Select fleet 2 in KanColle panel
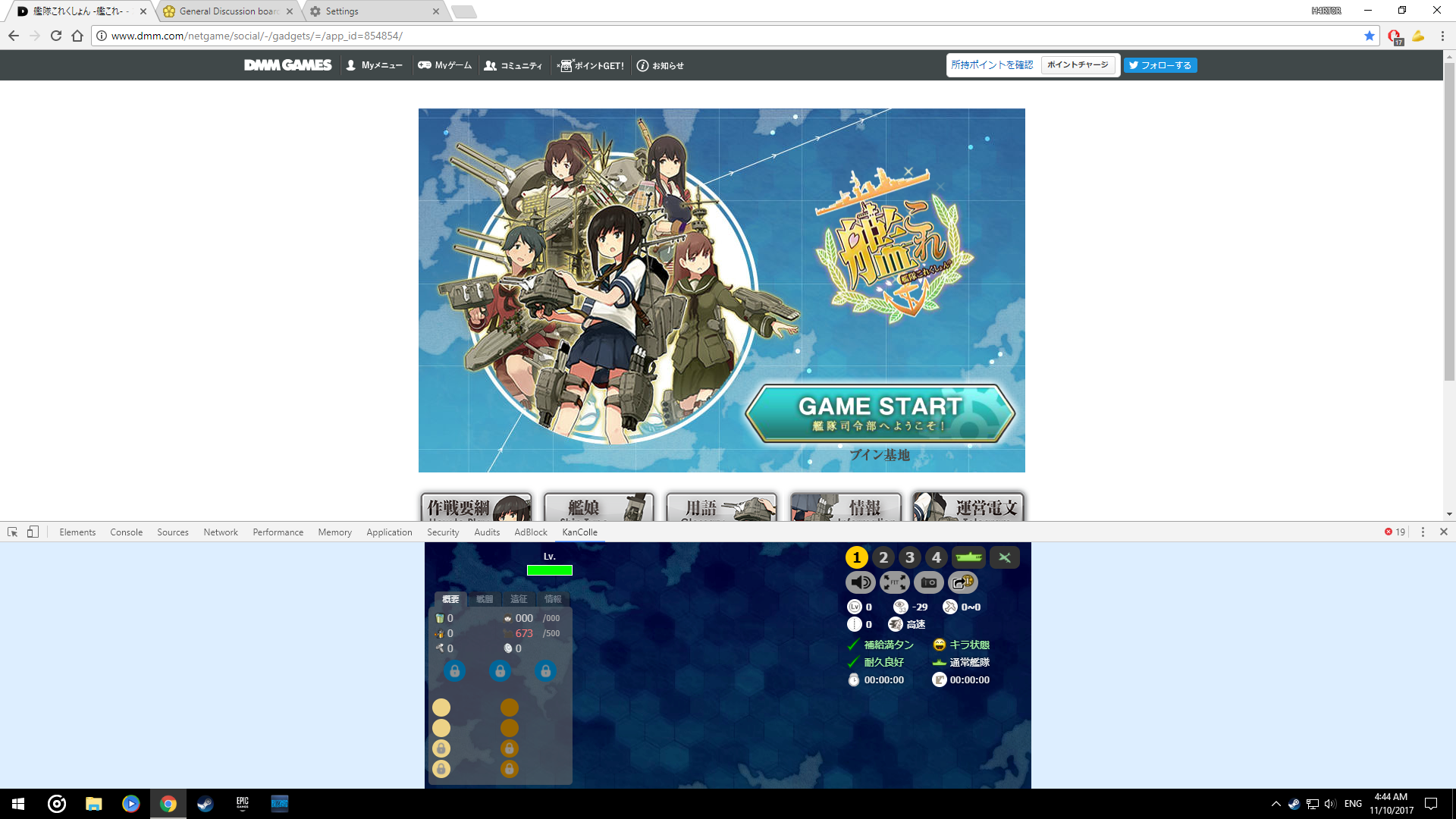Viewport: 1456px width, 819px height. point(883,557)
